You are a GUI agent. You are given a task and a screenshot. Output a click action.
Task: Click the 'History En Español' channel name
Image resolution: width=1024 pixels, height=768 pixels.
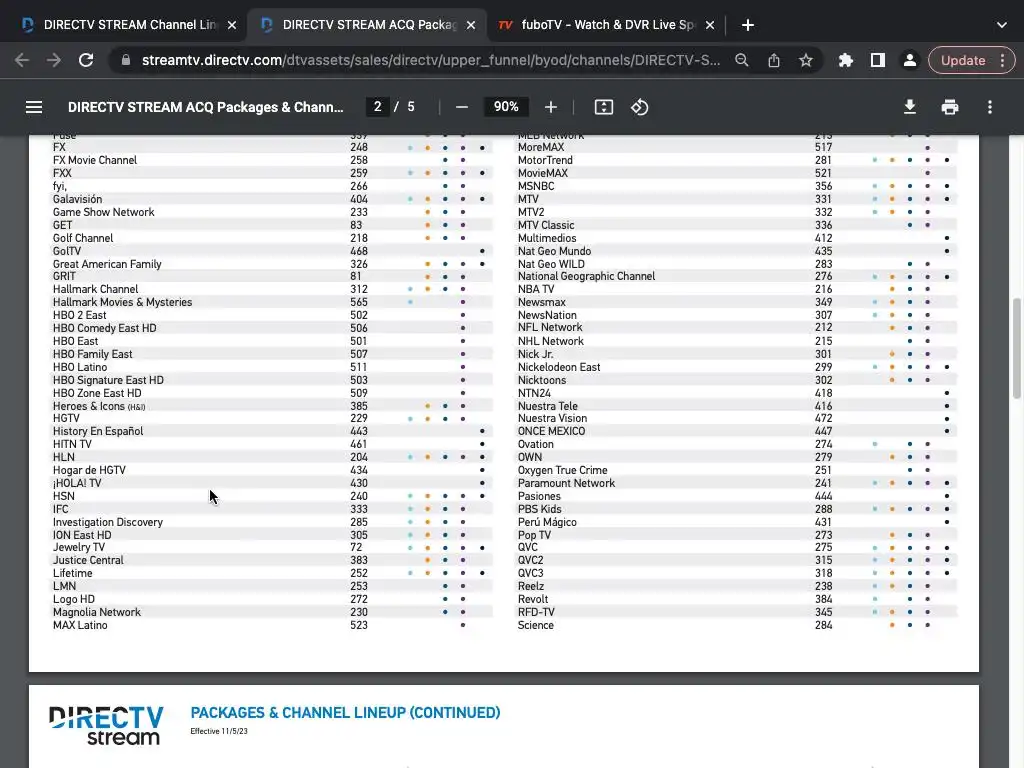pyautogui.click(x=98, y=431)
